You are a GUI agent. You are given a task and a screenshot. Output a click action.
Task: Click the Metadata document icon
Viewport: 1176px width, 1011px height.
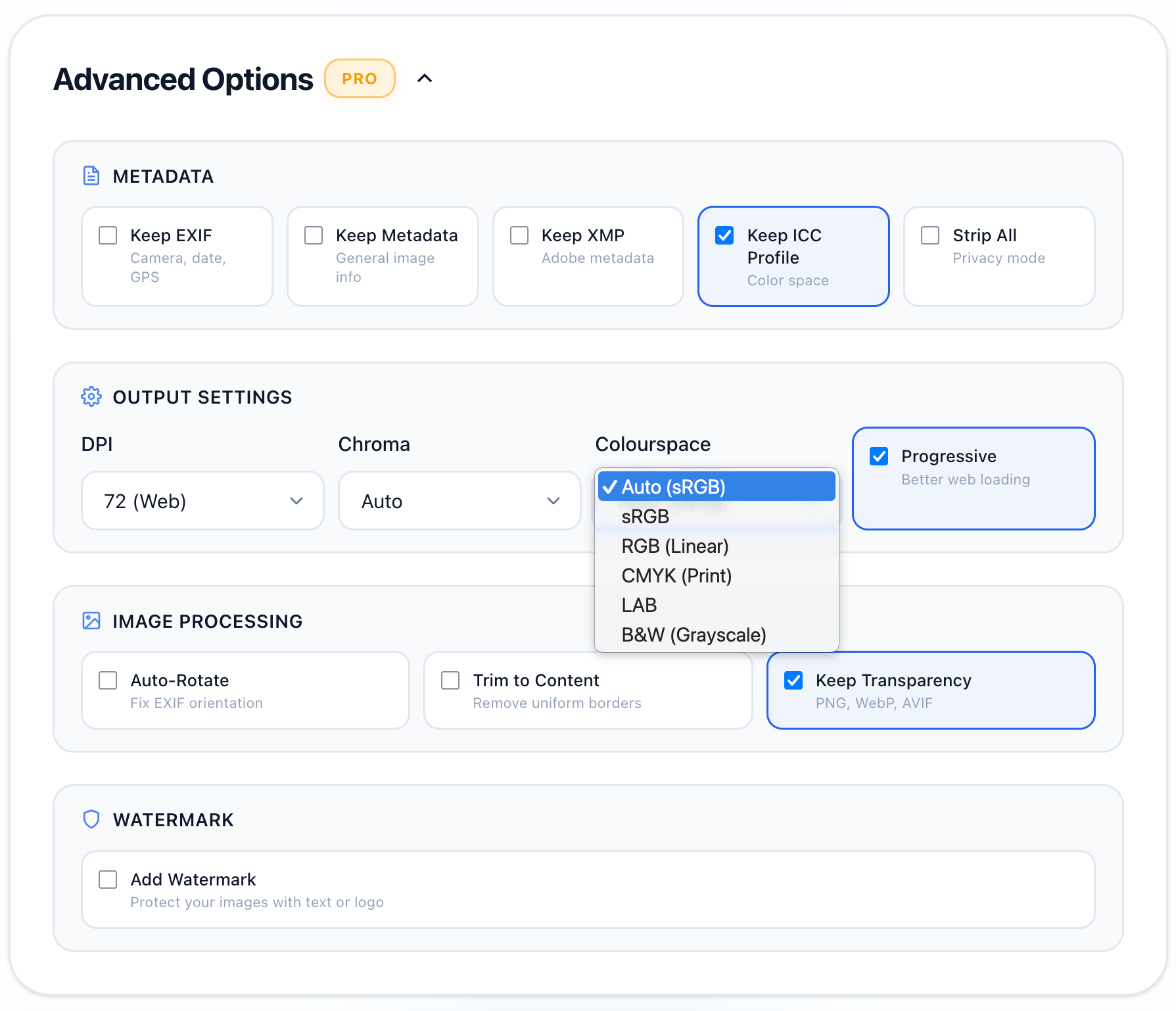click(91, 176)
